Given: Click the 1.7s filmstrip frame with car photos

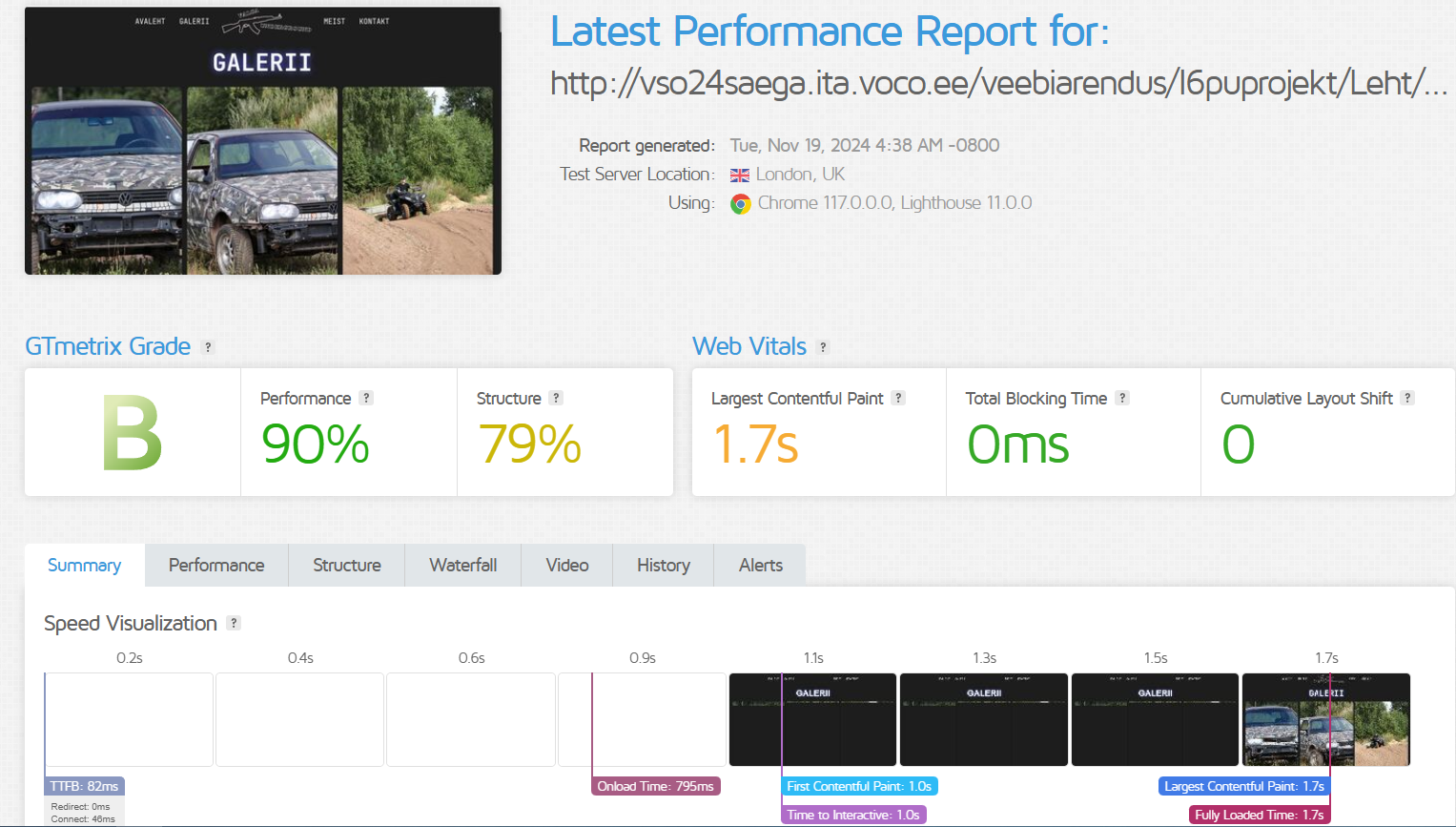Looking at the screenshot, I should 1325,719.
